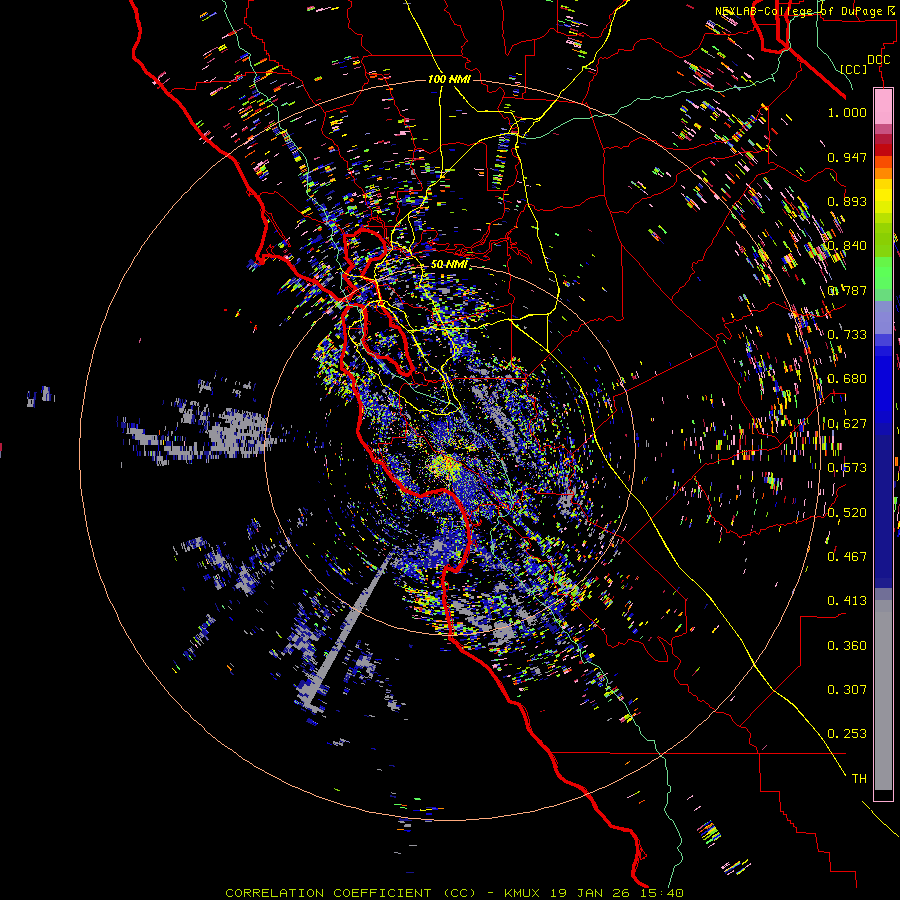Click the "19 JAN 26" date text
900x900 pixels.
pyautogui.click(x=591, y=893)
